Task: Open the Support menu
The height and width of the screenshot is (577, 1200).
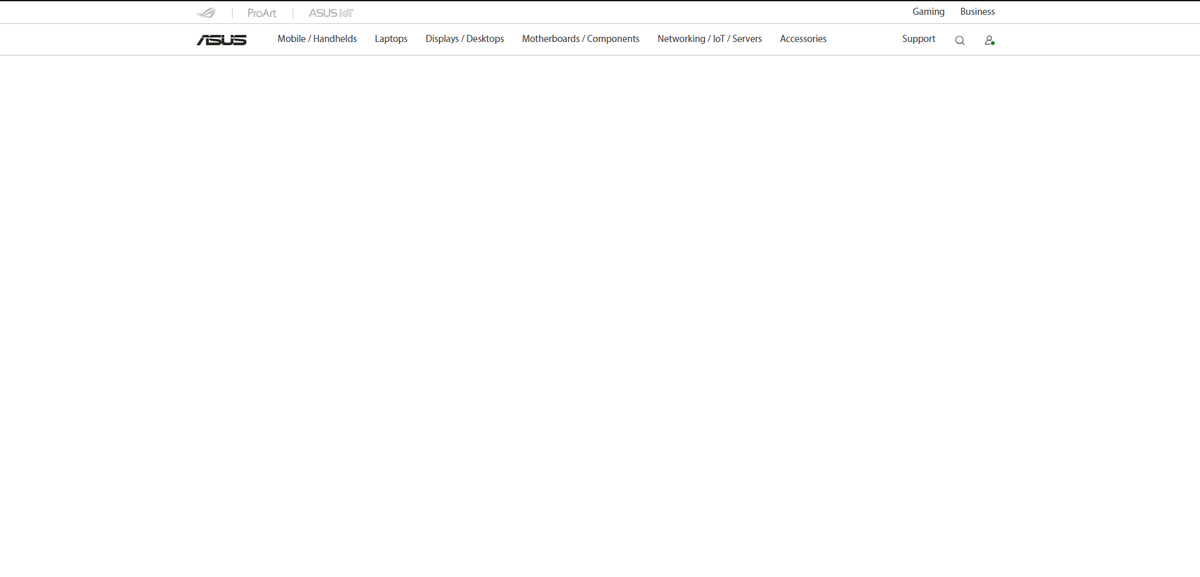Action: 919,39
